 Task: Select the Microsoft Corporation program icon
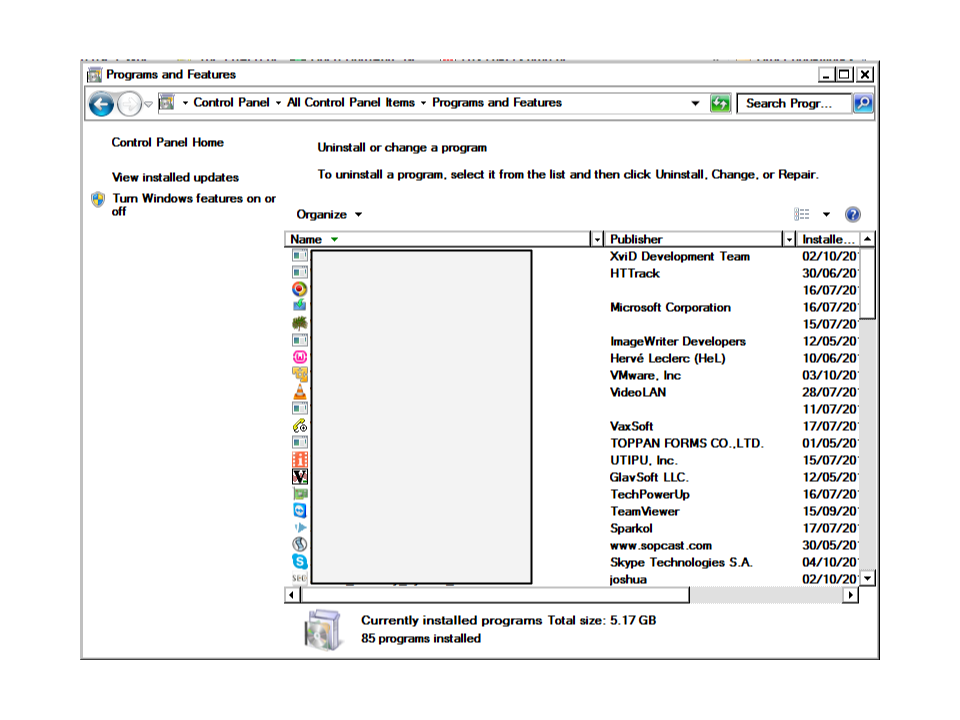click(299, 306)
